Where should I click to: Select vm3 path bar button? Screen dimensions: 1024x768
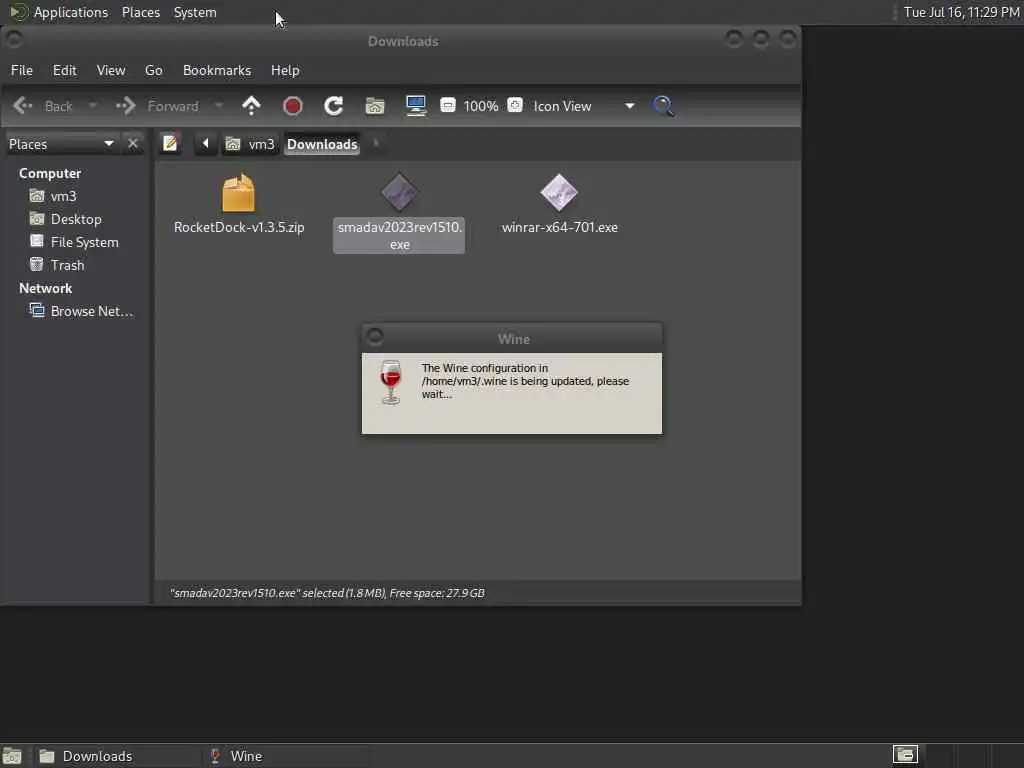pos(250,144)
